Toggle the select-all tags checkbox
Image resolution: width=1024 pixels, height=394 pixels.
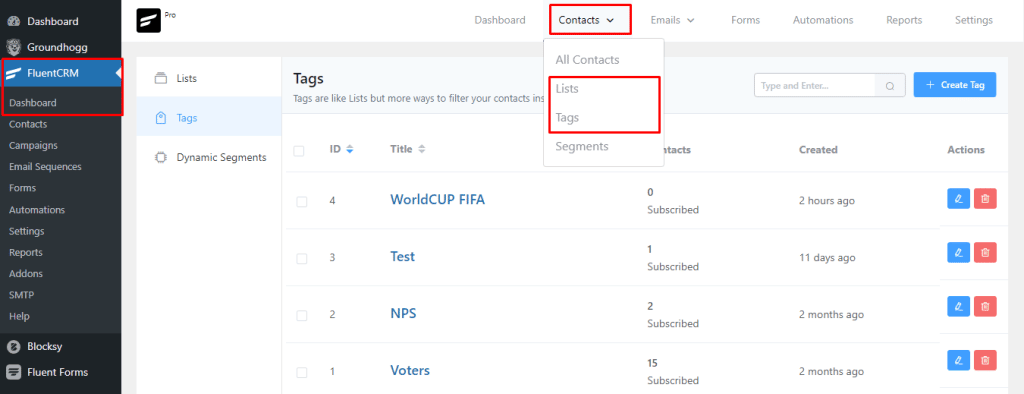(299, 151)
